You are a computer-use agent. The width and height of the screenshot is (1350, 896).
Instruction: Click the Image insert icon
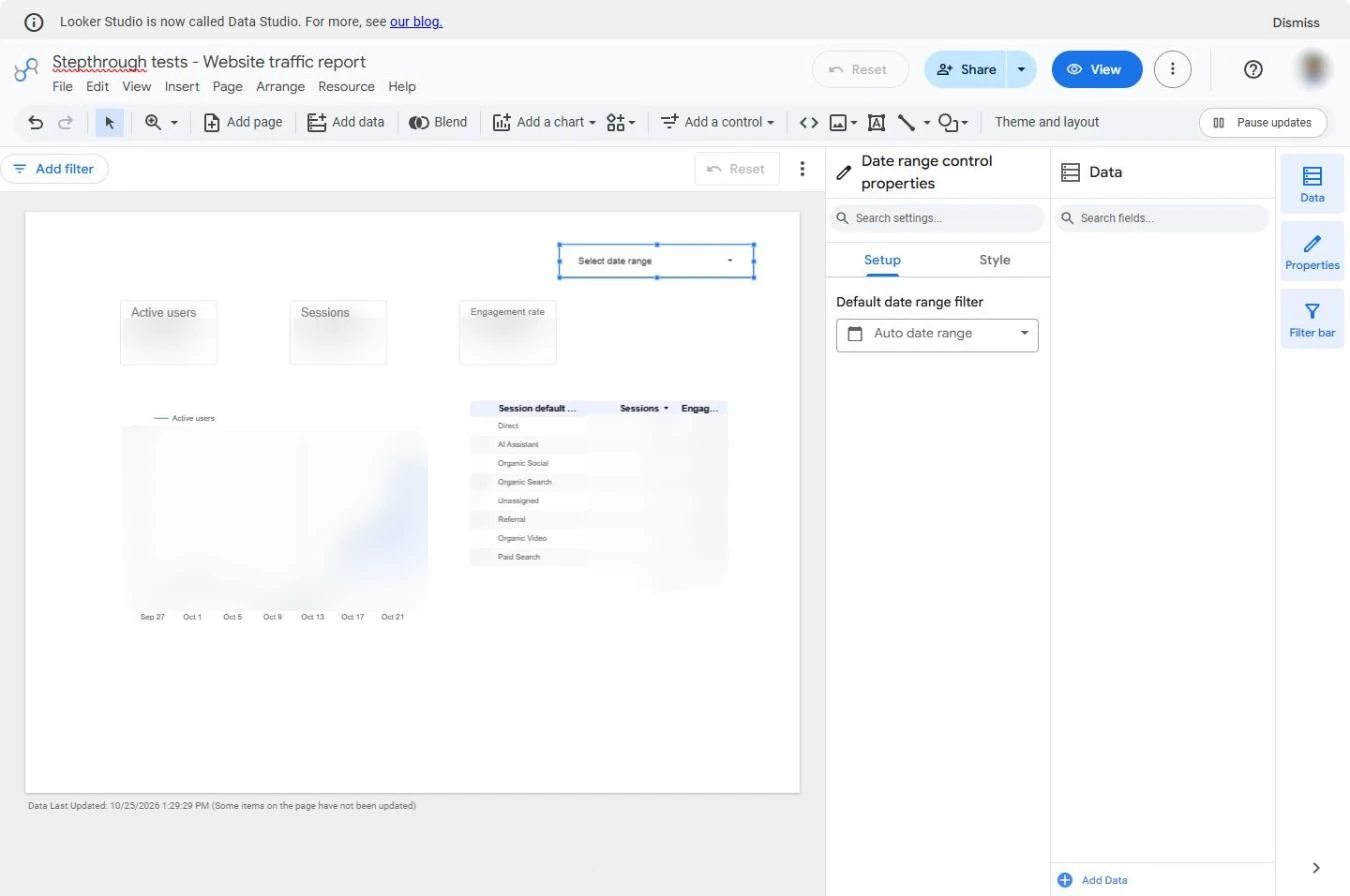pyautogui.click(x=838, y=122)
